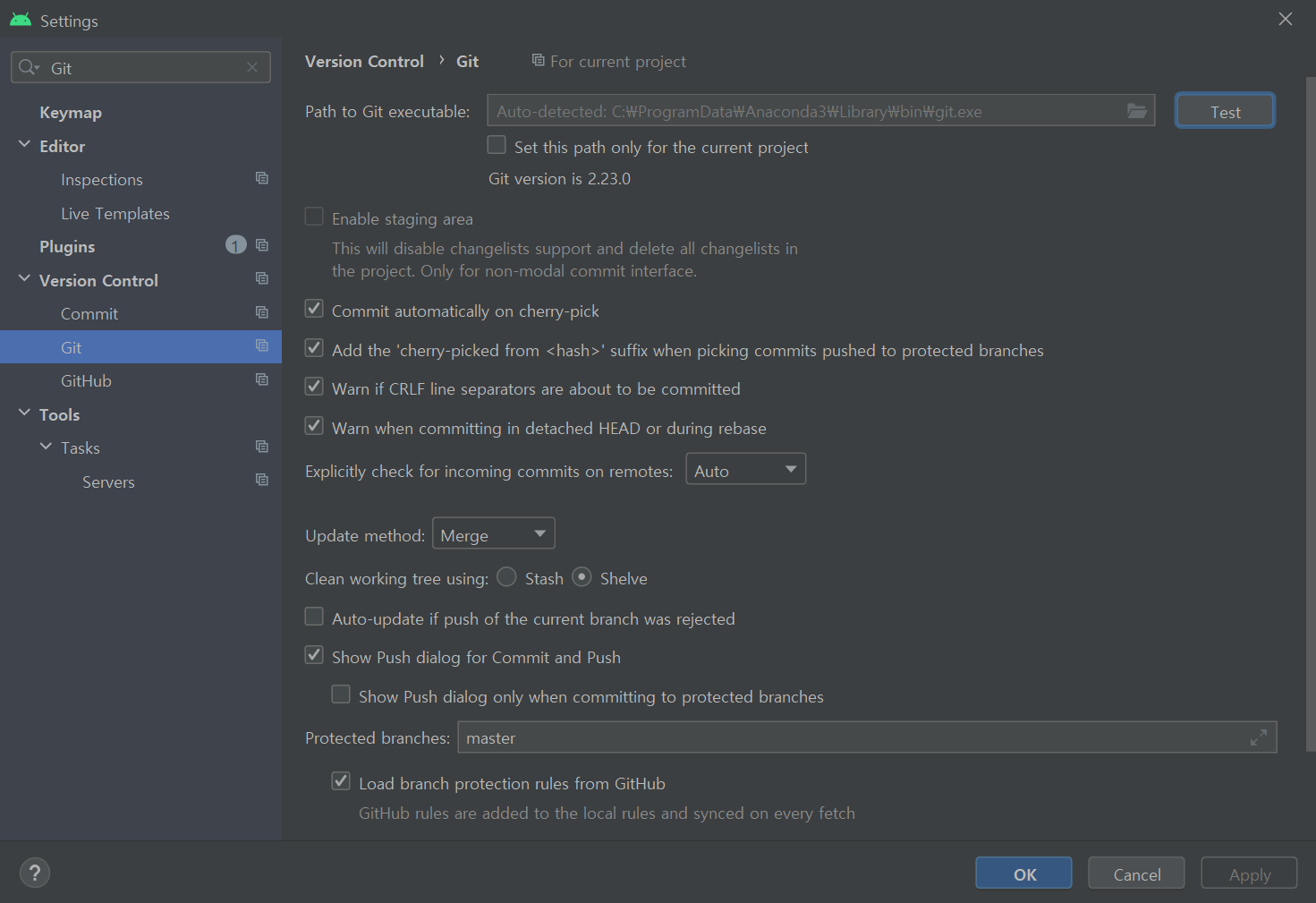Expand the Protected branches field
The width and height of the screenshot is (1316, 903).
(1258, 737)
